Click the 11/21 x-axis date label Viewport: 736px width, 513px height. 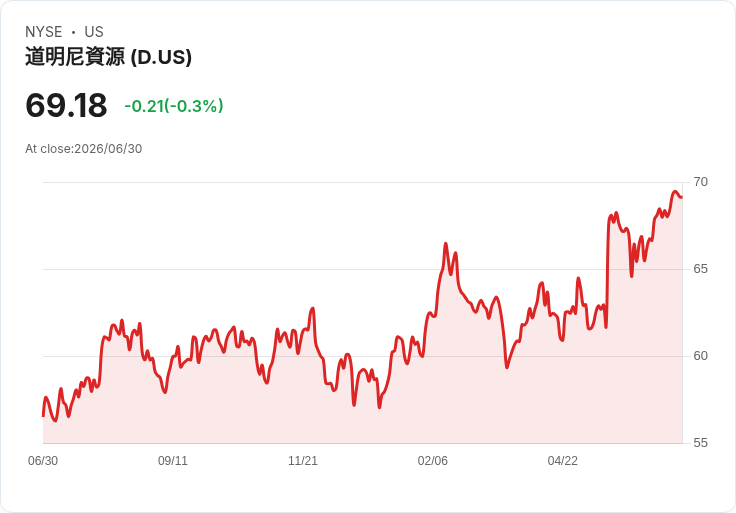click(x=303, y=461)
